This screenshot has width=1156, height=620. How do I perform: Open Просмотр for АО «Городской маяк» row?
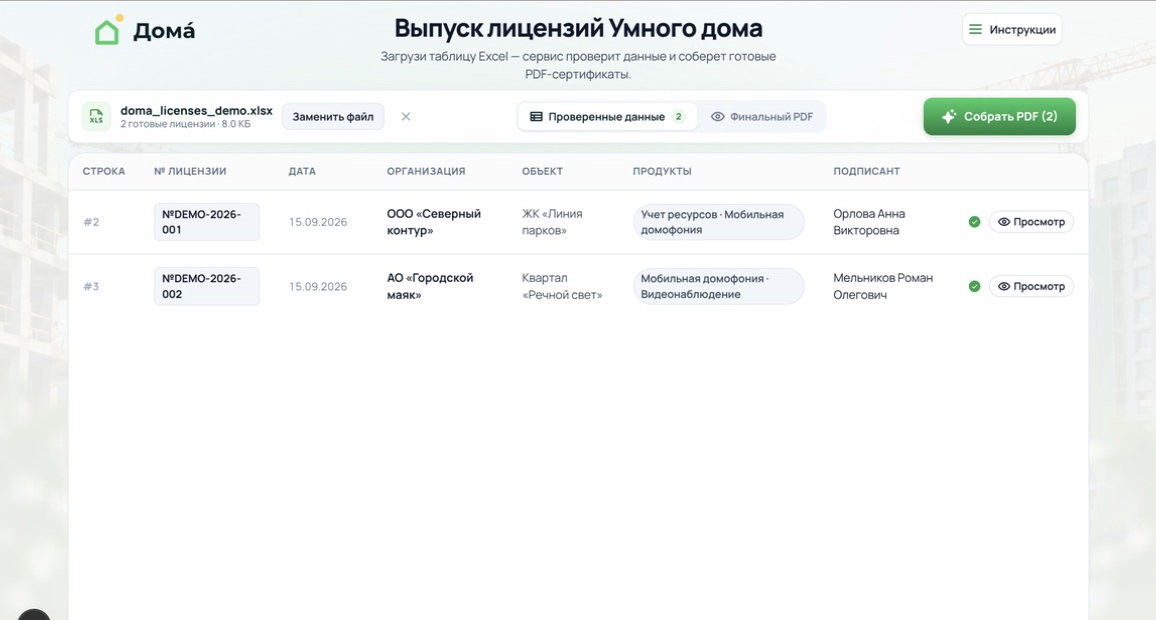point(1031,286)
